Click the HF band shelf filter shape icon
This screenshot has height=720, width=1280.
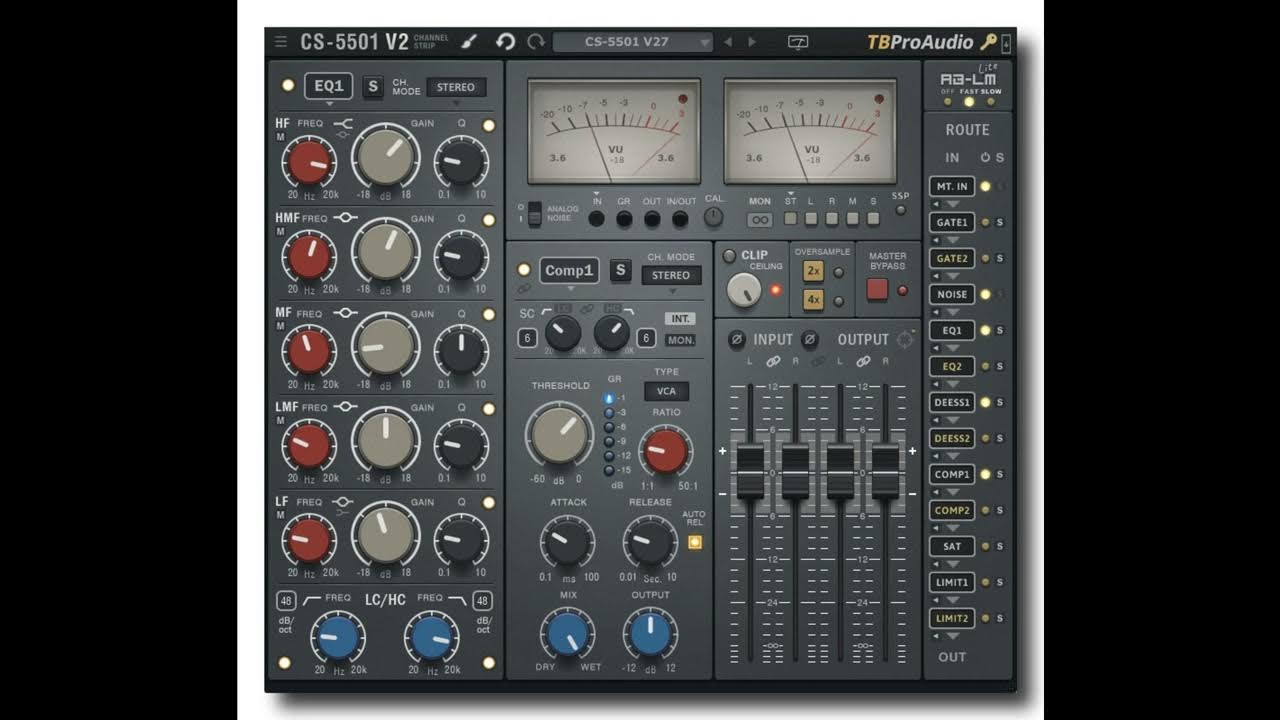344,125
